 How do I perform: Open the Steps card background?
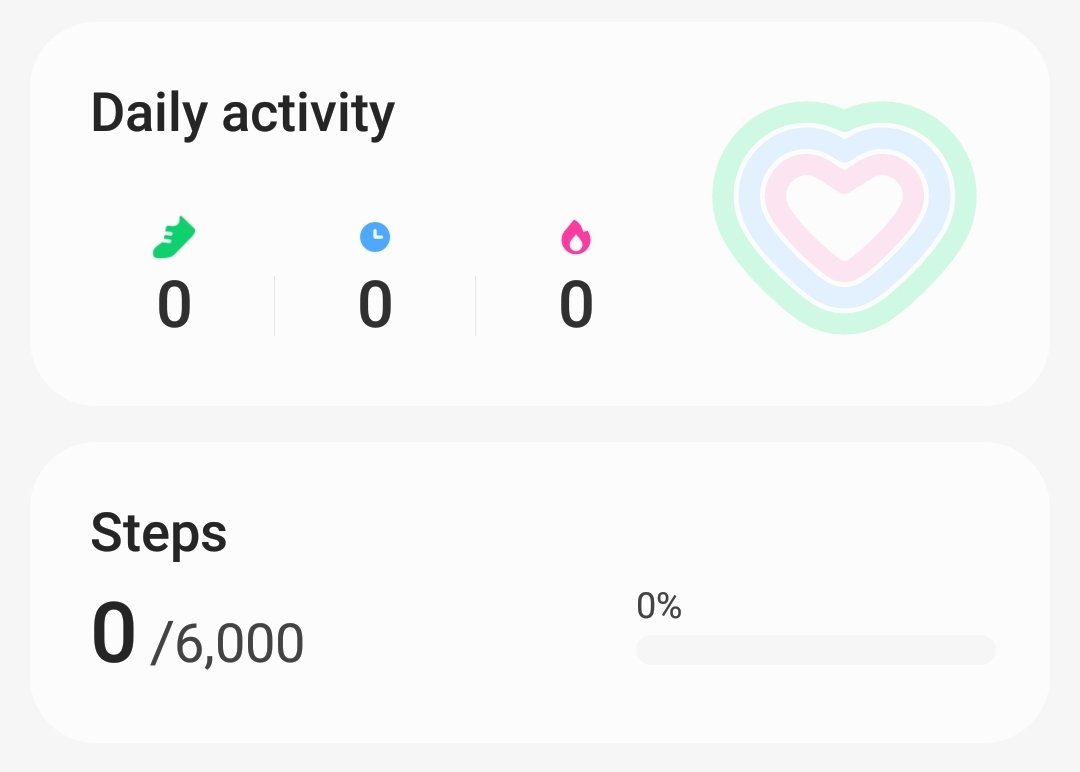(540, 592)
